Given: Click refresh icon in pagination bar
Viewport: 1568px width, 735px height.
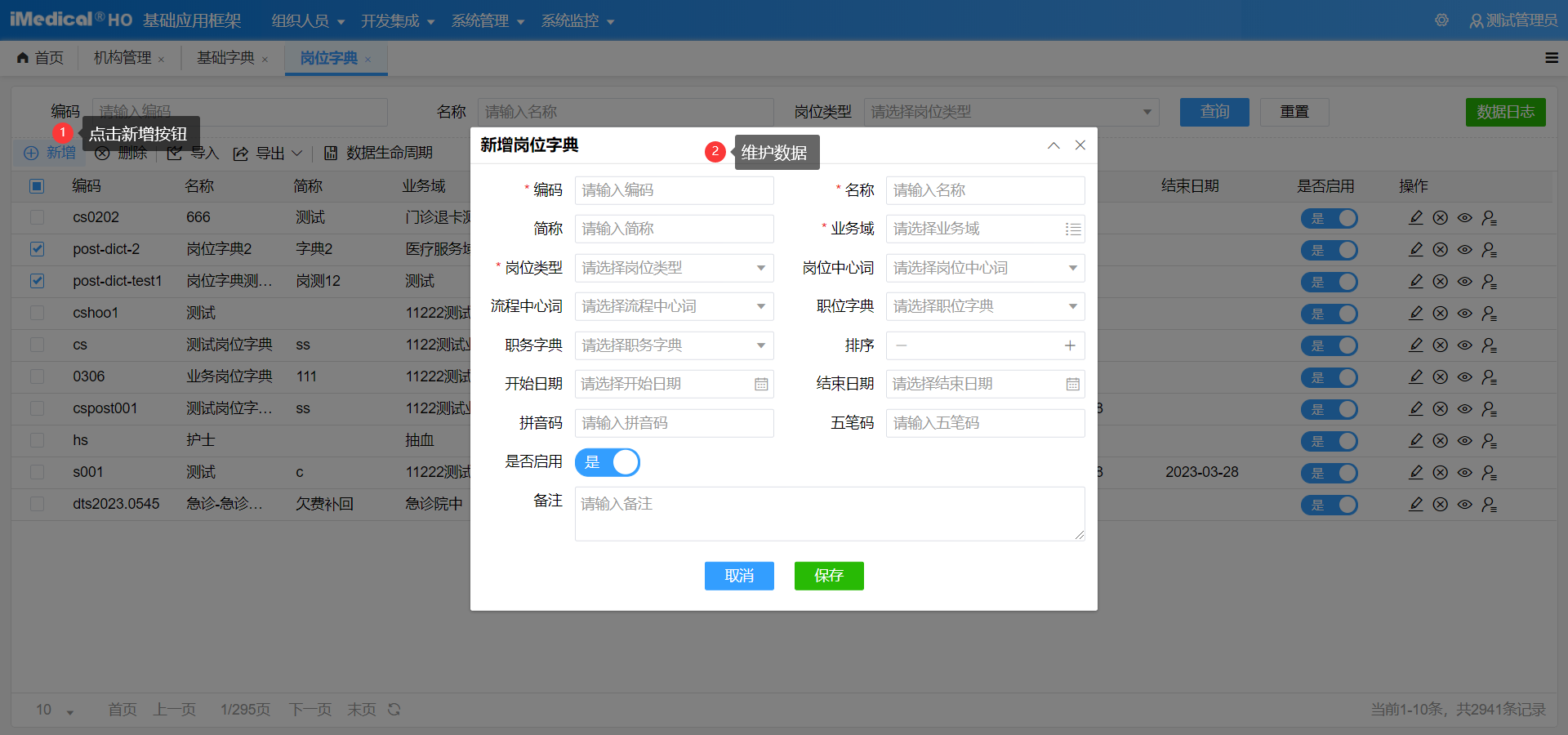Looking at the screenshot, I should pos(394,709).
